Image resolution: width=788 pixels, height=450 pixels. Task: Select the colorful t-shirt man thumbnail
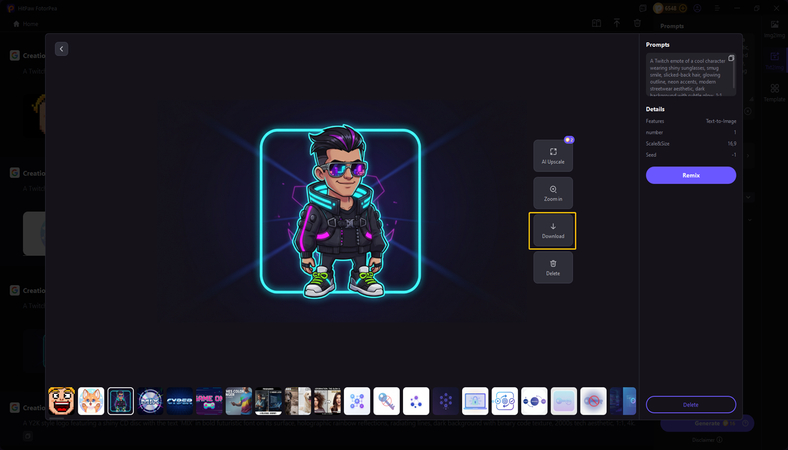(x=239, y=401)
